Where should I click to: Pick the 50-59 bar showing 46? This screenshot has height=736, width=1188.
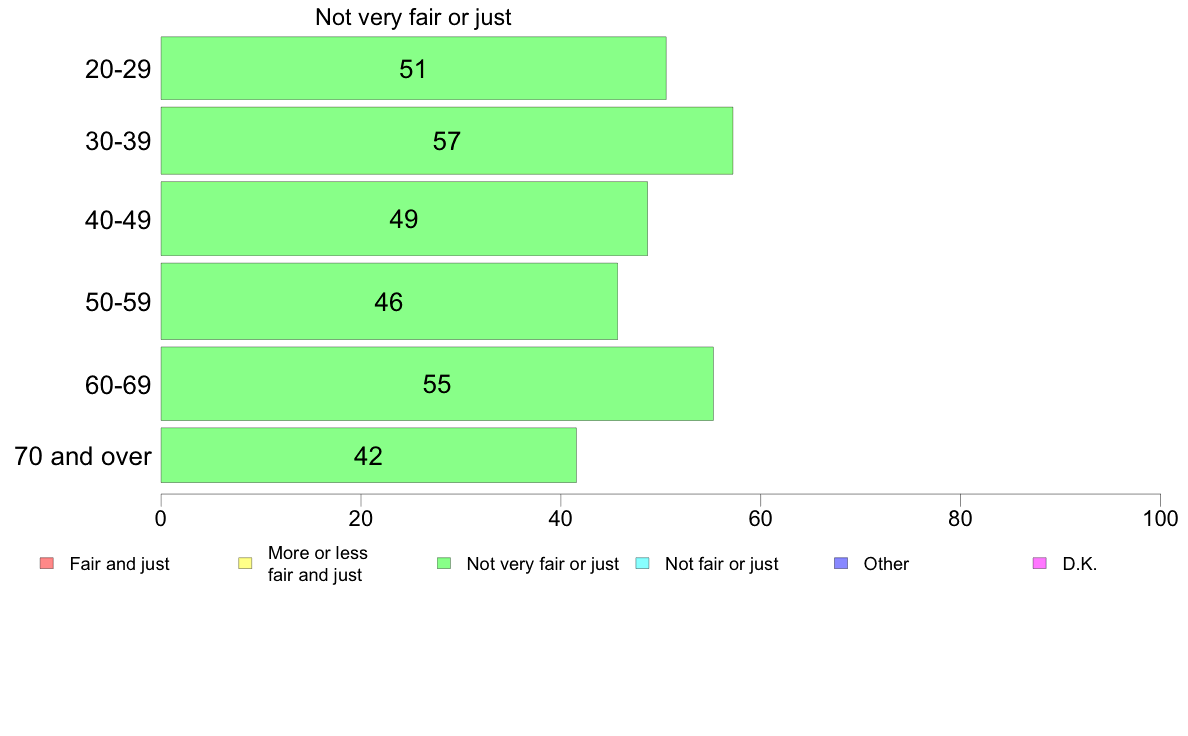coord(389,302)
